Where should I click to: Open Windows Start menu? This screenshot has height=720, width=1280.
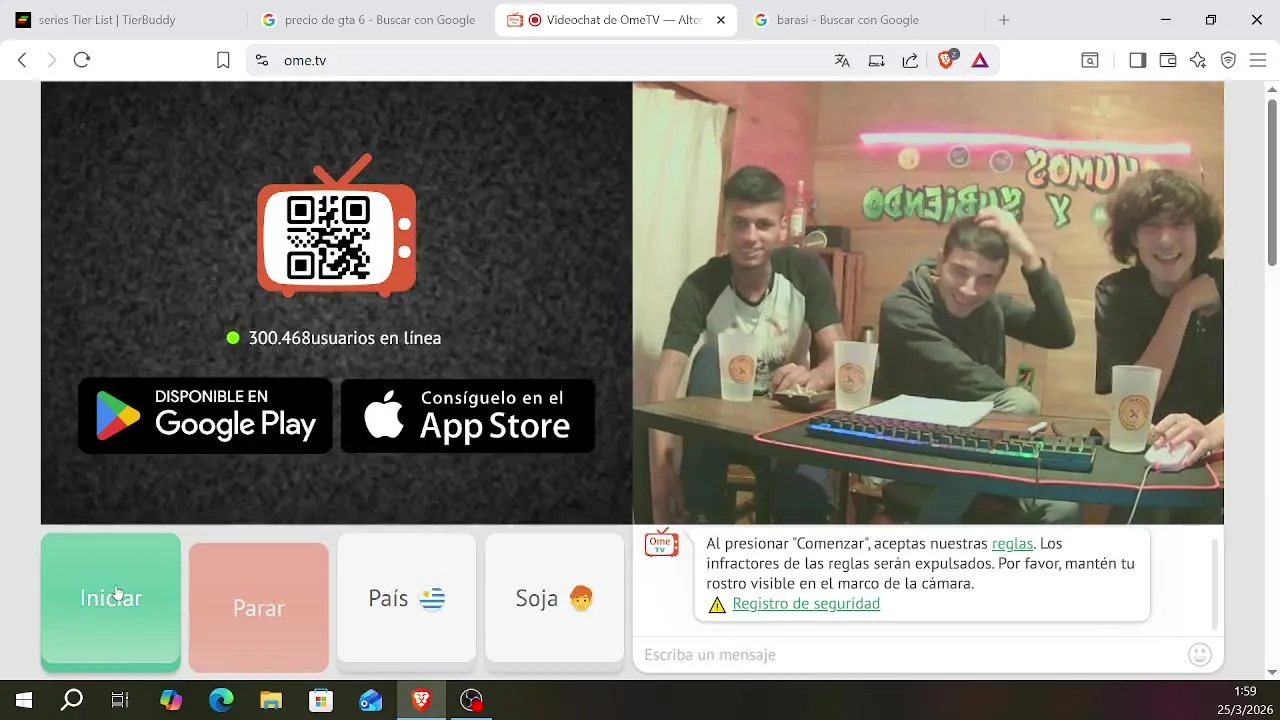click(24, 700)
